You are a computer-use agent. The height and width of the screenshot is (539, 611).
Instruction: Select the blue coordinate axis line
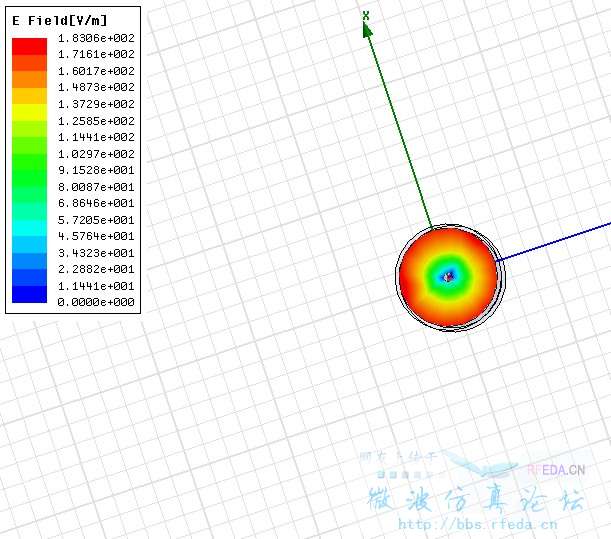[554, 242]
